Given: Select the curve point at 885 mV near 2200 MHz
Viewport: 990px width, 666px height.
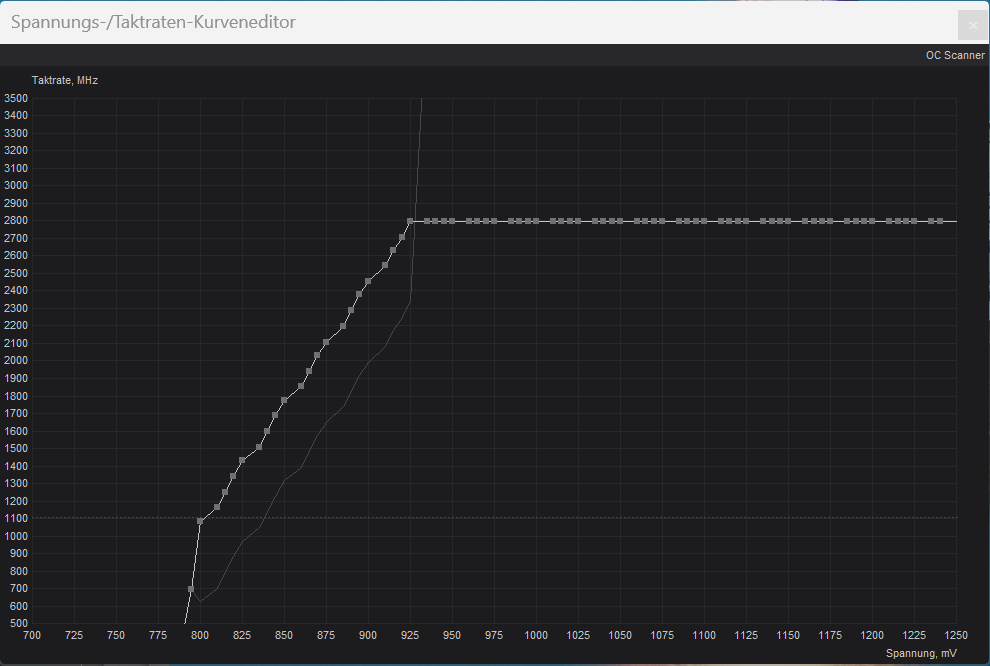Looking at the screenshot, I should [343, 326].
